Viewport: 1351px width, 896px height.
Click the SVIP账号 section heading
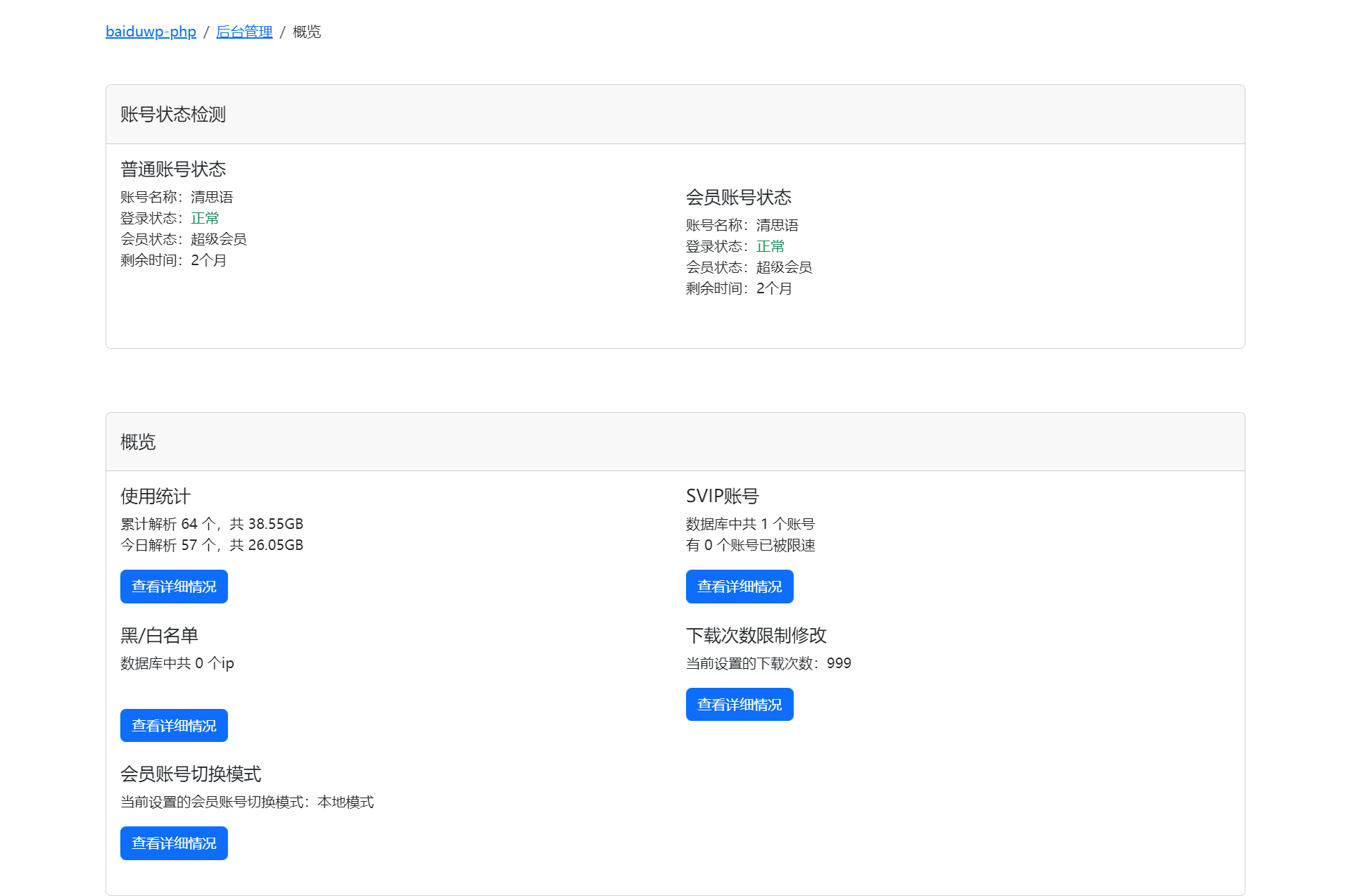click(x=723, y=497)
